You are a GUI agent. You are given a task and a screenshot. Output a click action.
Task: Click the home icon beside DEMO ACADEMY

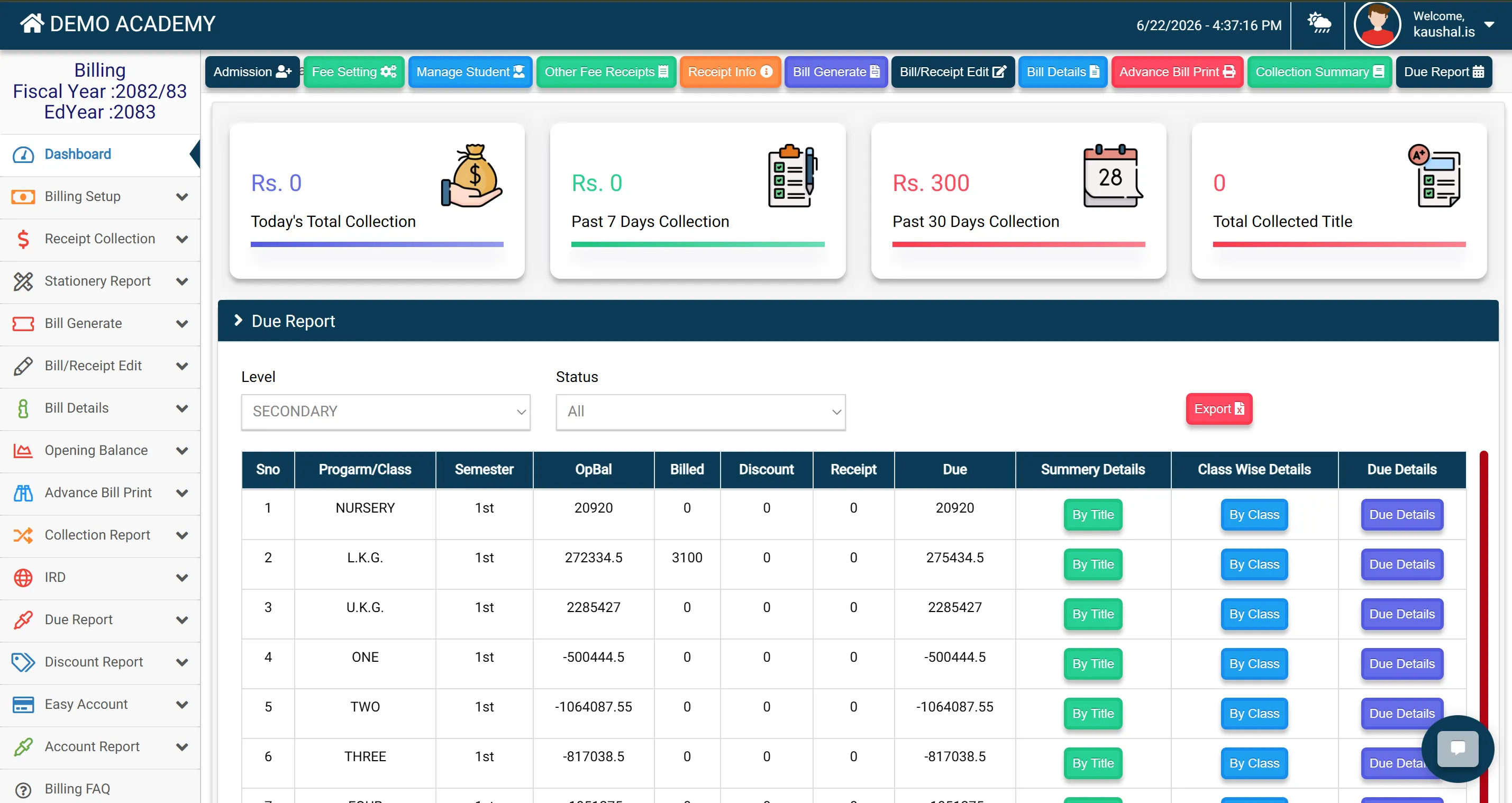pos(32,23)
